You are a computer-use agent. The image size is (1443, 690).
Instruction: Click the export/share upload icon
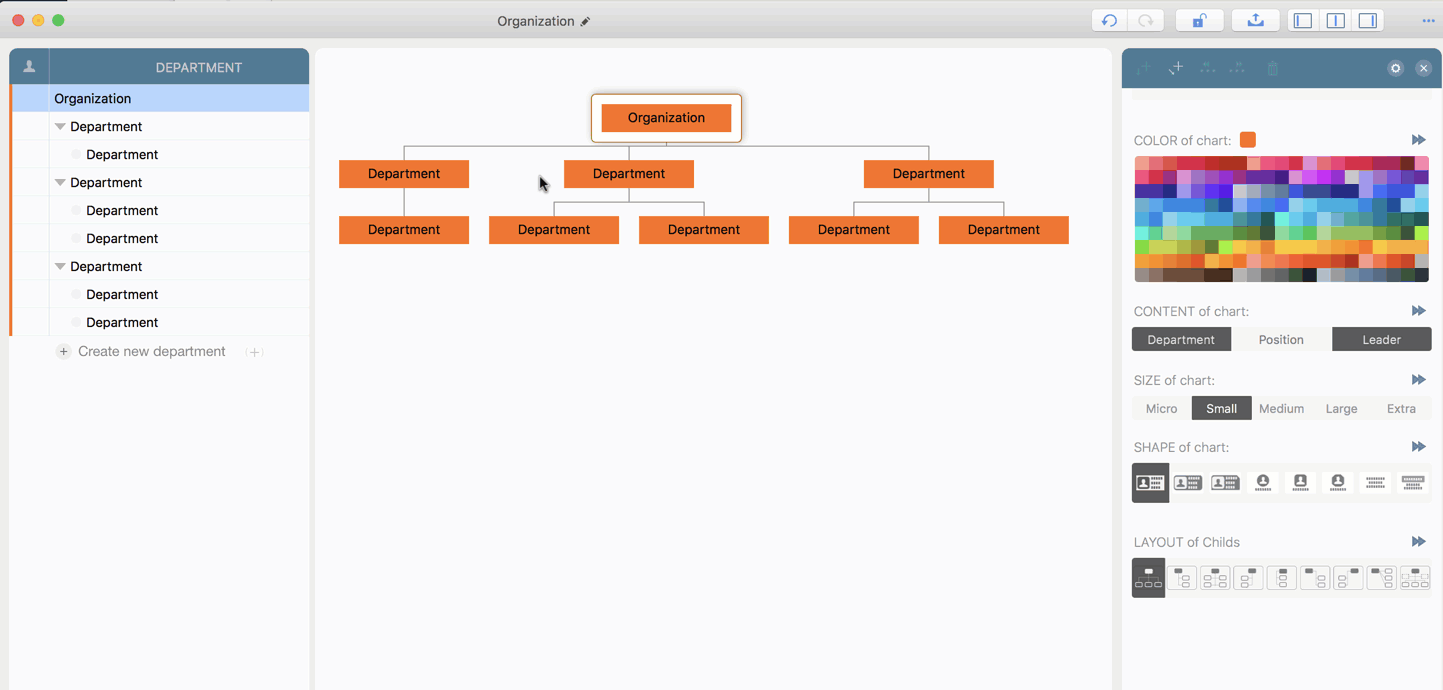point(1255,21)
